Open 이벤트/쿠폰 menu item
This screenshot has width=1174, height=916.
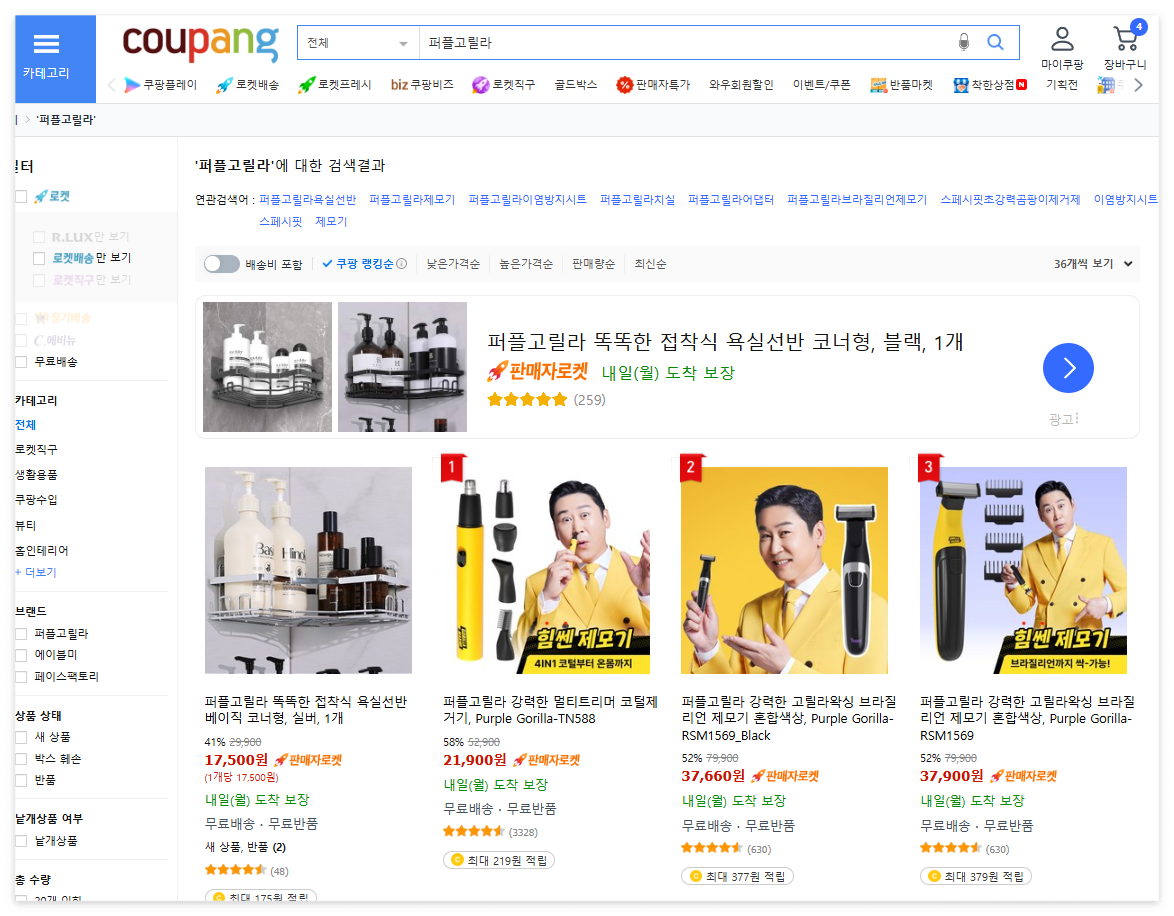coord(821,85)
